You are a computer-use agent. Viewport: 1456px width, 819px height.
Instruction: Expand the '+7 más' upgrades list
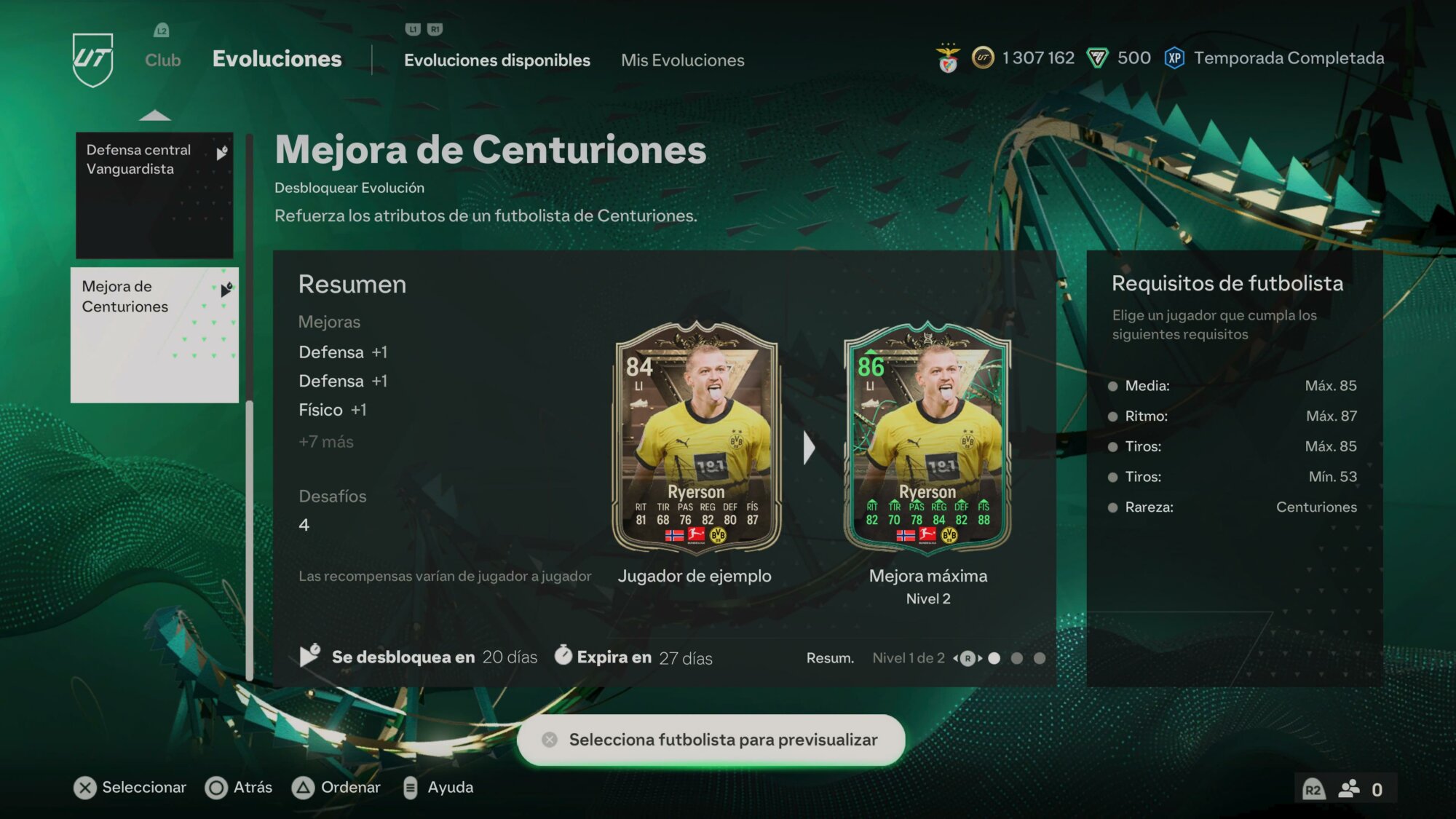(x=325, y=442)
